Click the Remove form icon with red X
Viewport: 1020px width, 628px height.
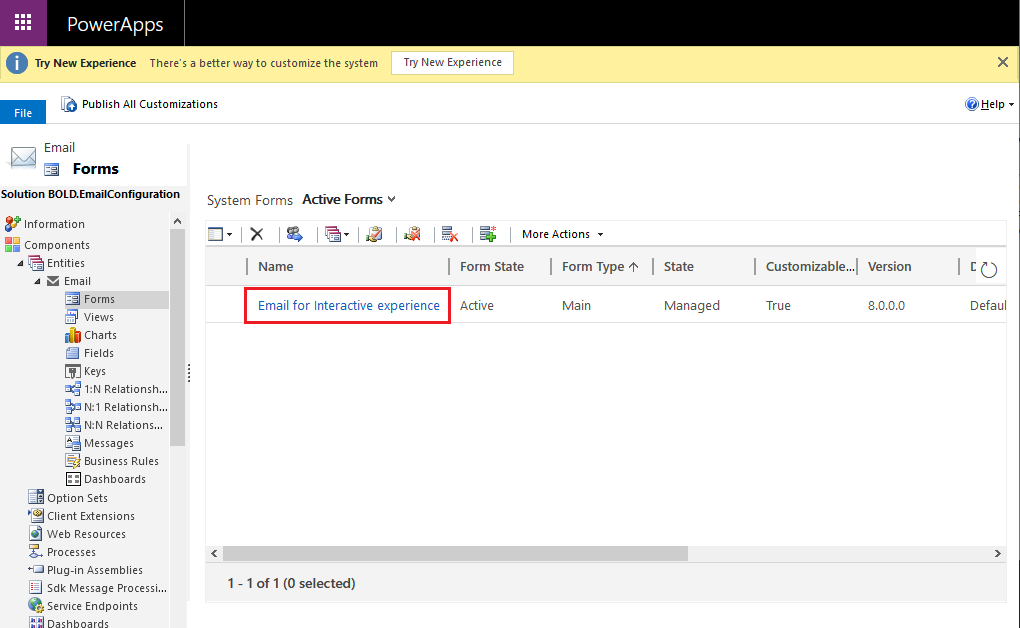pyautogui.click(x=450, y=234)
